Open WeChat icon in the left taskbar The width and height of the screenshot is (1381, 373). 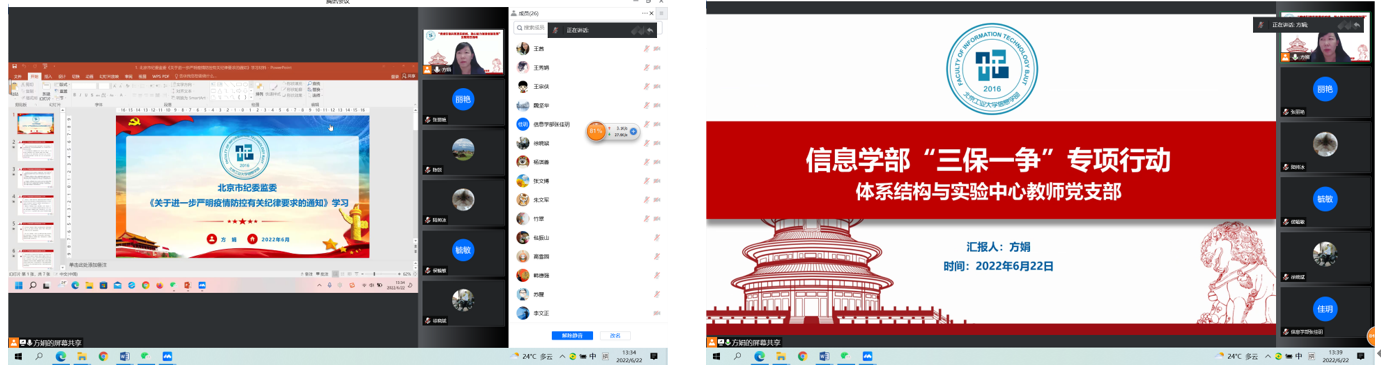(146, 356)
